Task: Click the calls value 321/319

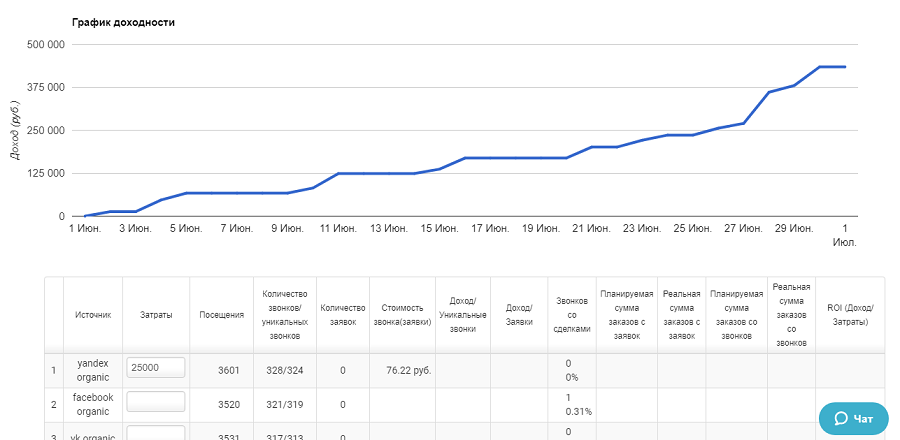Action: pyautogui.click(x=285, y=404)
